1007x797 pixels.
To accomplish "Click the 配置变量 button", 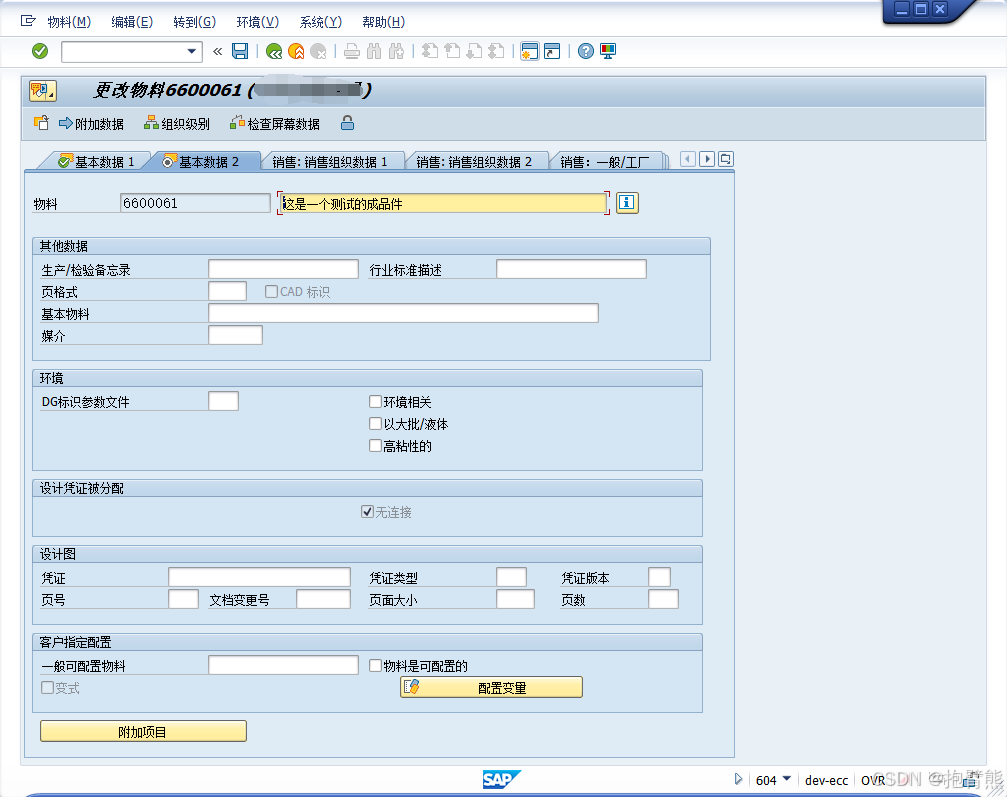I will point(491,687).
